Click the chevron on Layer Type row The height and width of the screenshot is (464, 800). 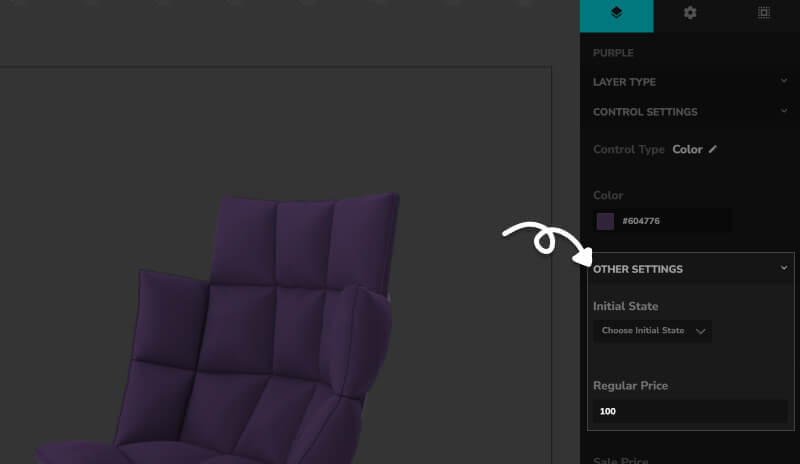[784, 82]
